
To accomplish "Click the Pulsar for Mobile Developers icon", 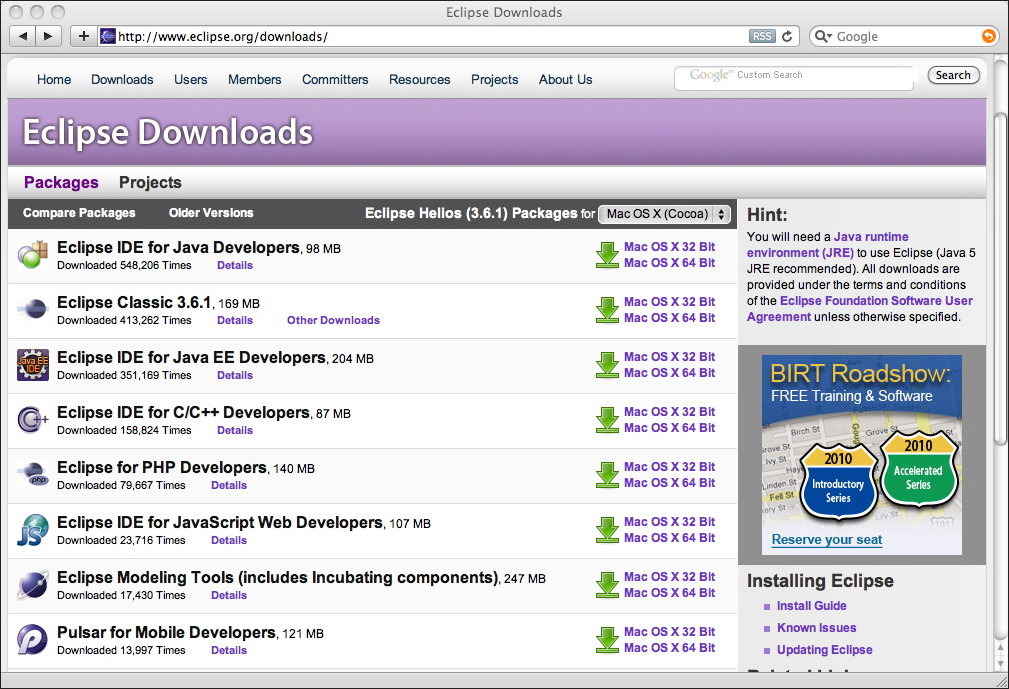I will (x=32, y=639).
